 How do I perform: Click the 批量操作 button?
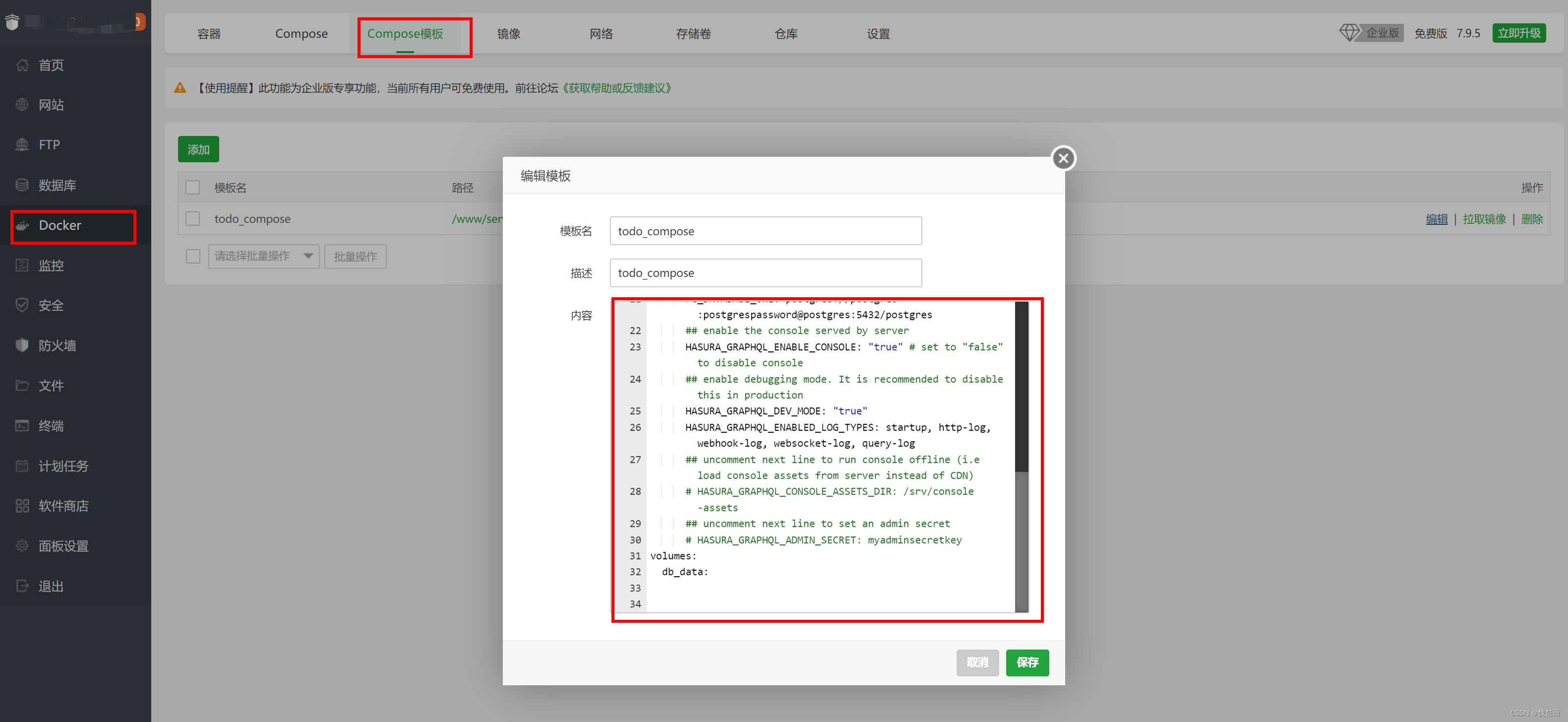(x=356, y=257)
